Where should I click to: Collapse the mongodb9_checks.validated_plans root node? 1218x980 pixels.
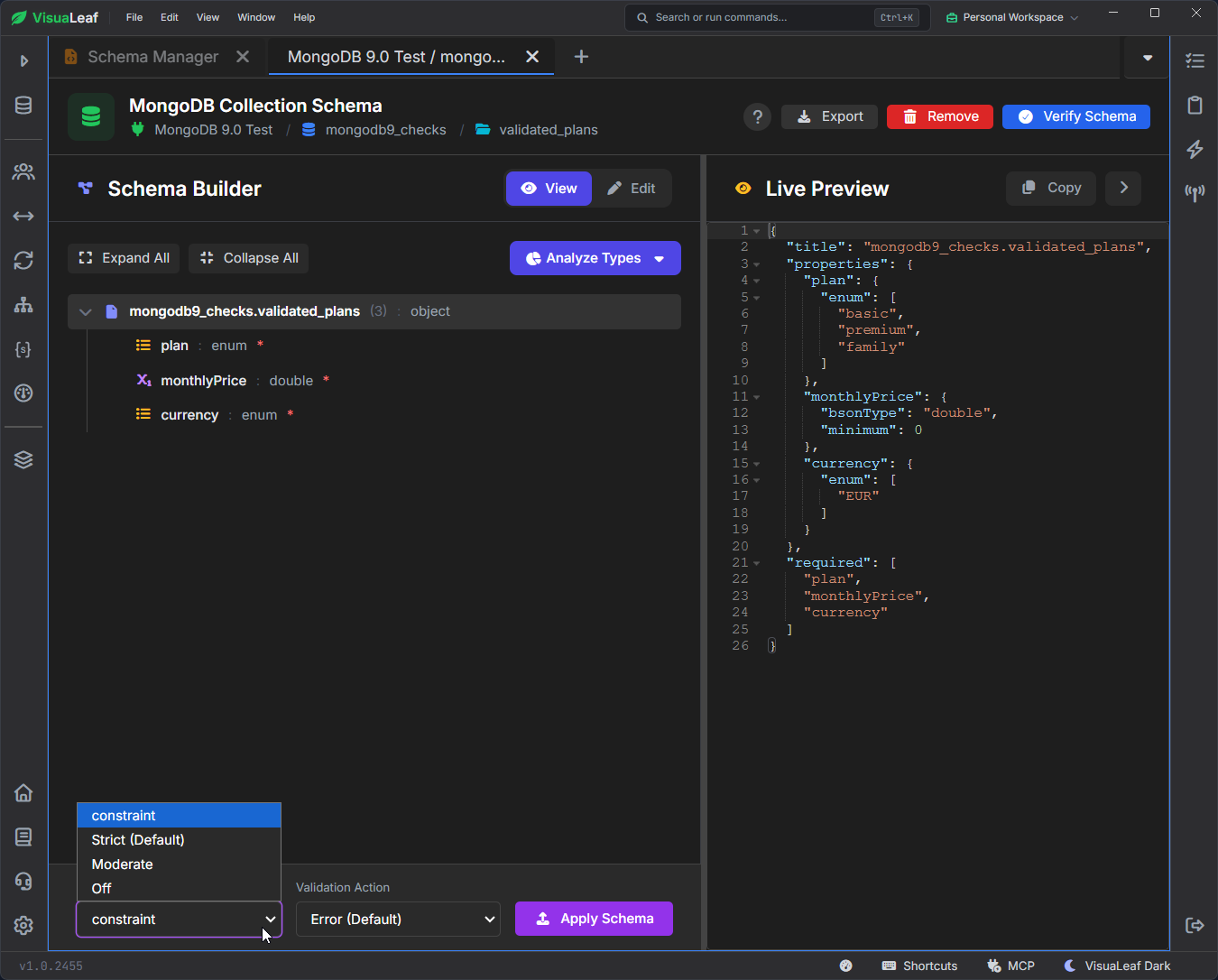coord(86,311)
